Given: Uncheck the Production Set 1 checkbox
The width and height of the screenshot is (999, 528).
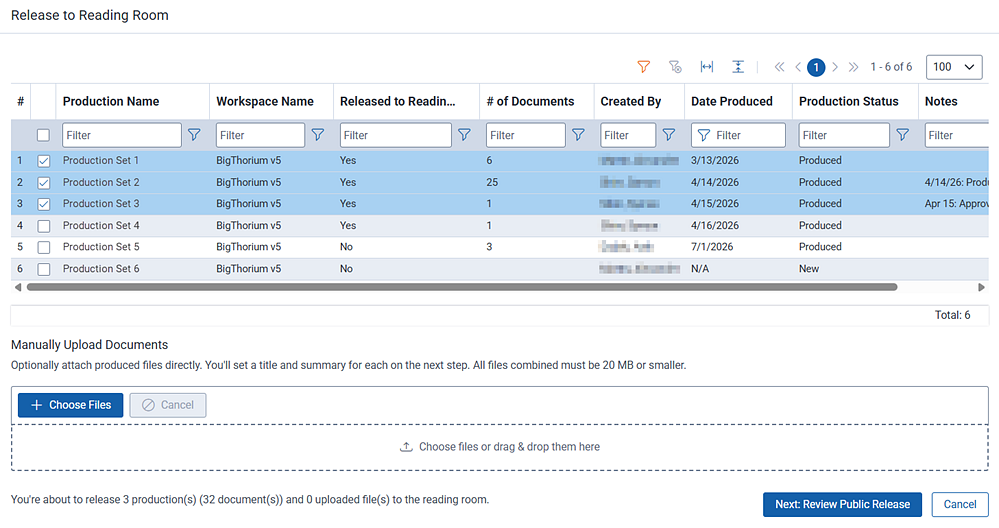Looking at the screenshot, I should (43, 161).
